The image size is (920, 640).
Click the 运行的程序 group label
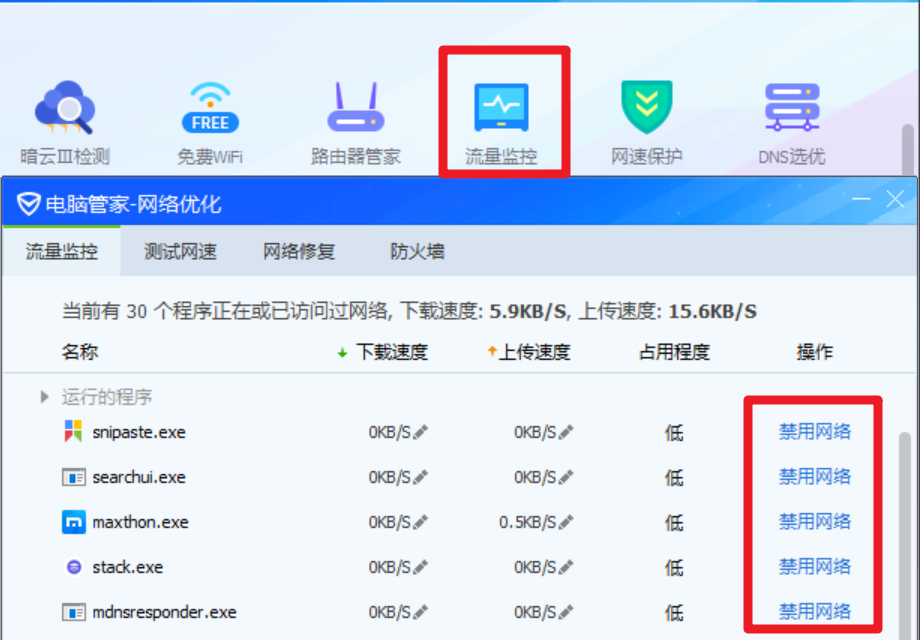tap(107, 397)
